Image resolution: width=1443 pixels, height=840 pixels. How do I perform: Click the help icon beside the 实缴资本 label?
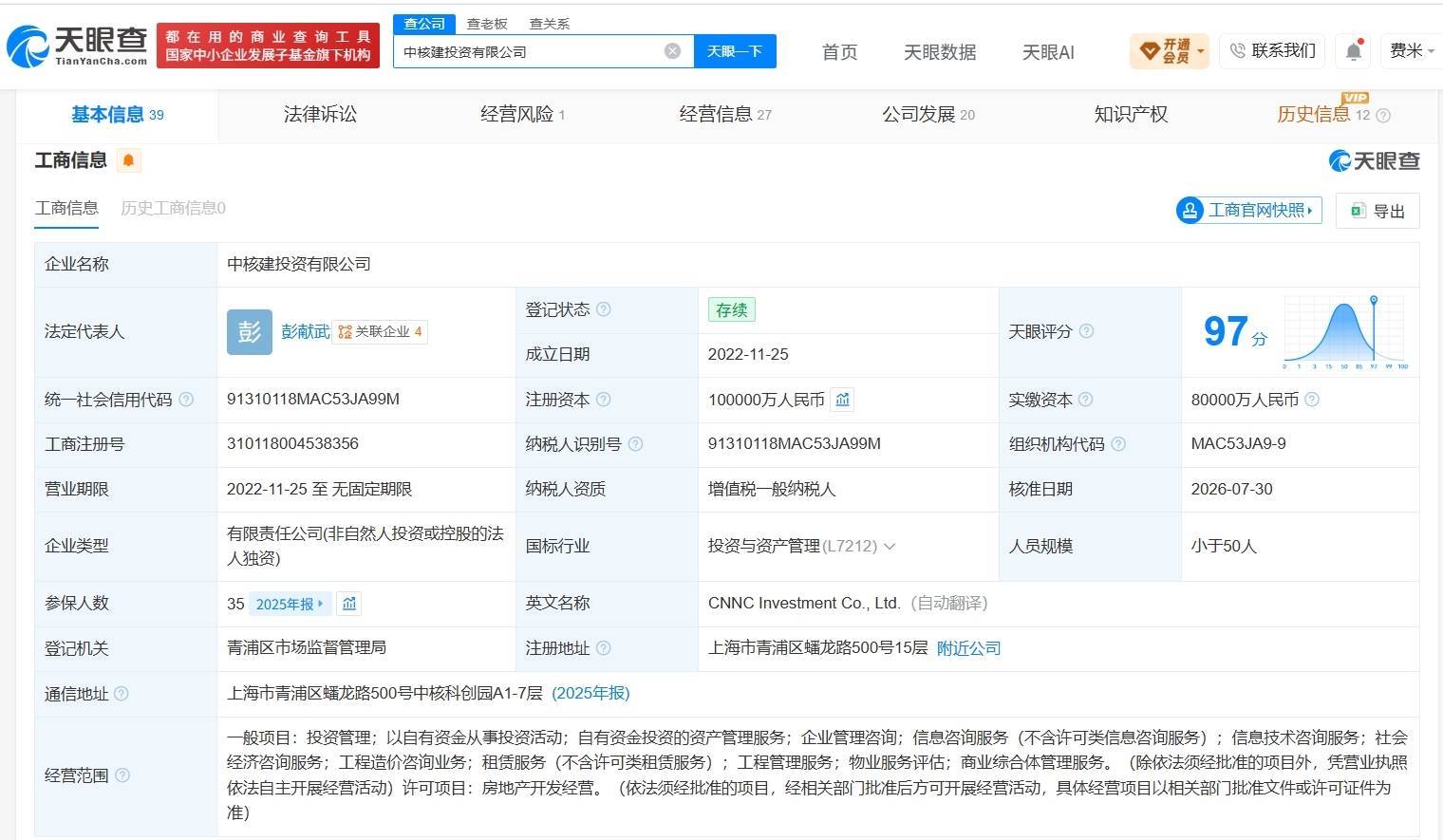pos(1085,400)
